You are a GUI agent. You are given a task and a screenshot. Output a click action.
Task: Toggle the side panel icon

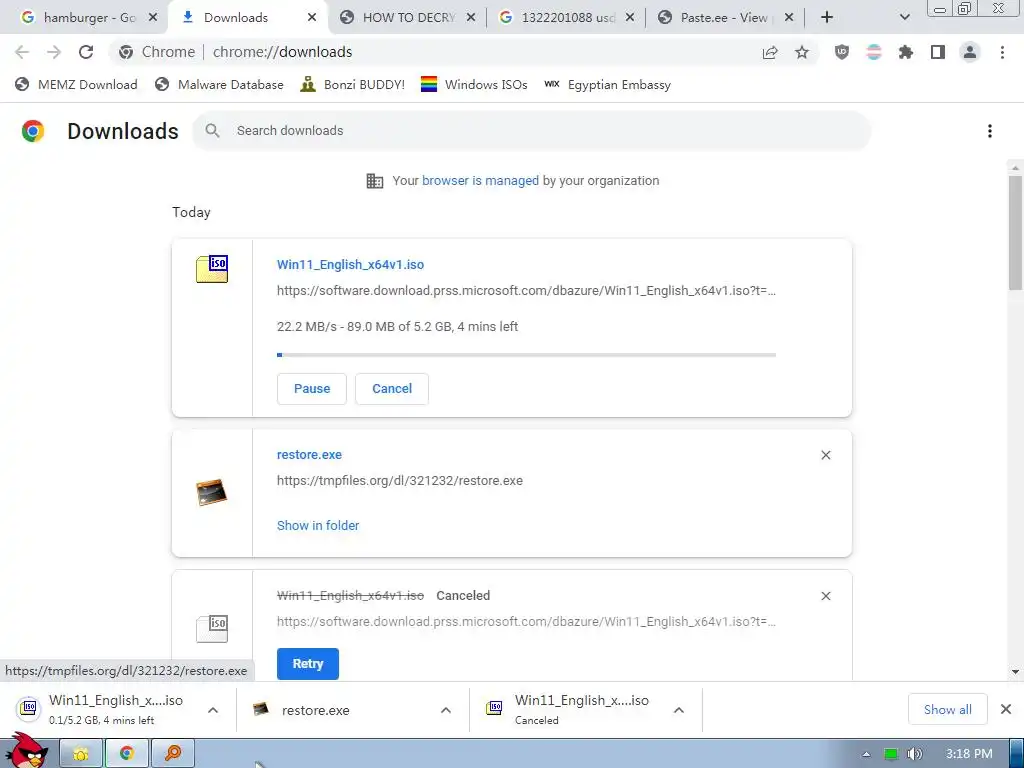[938, 52]
